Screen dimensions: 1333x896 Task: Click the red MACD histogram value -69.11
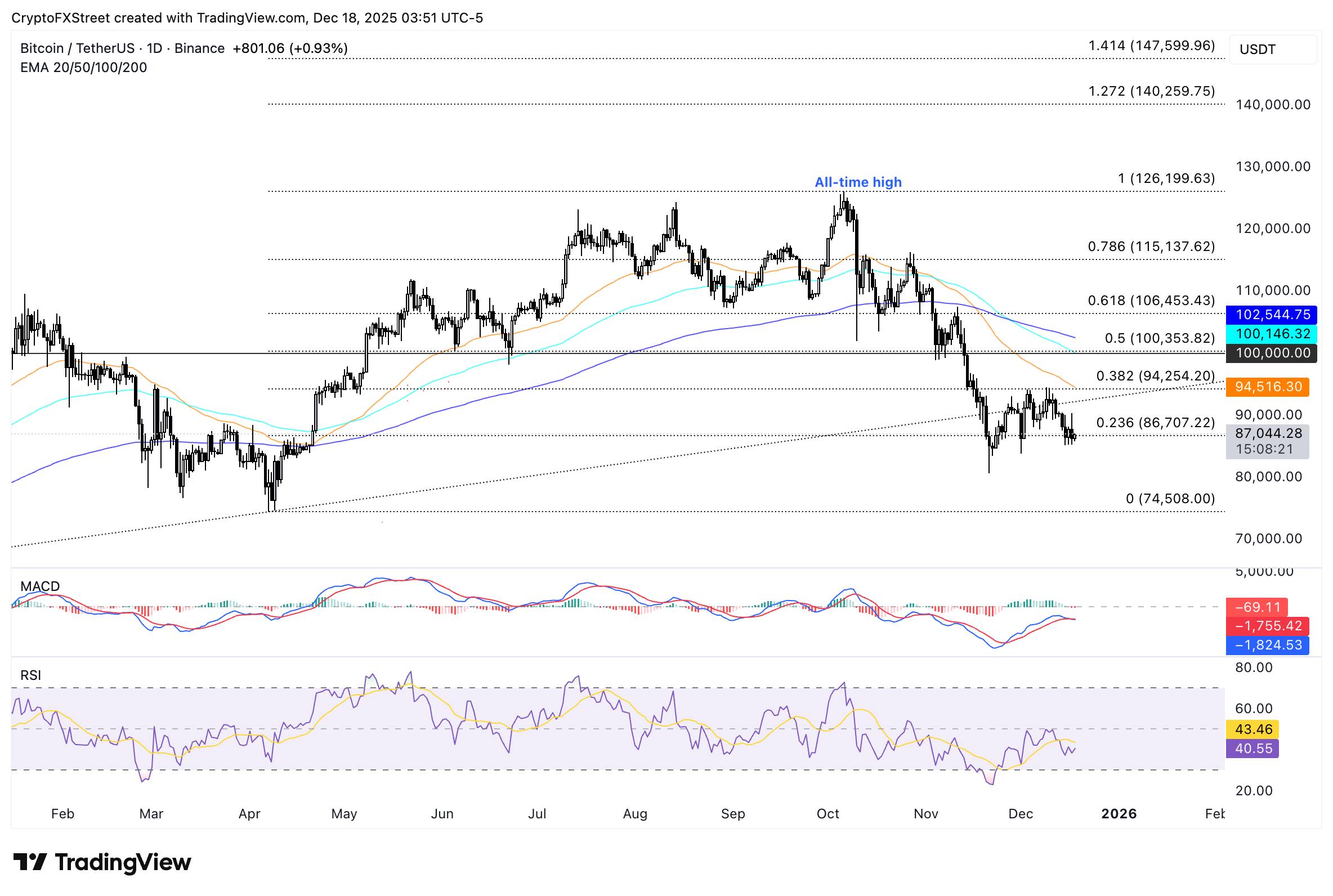coord(1256,607)
